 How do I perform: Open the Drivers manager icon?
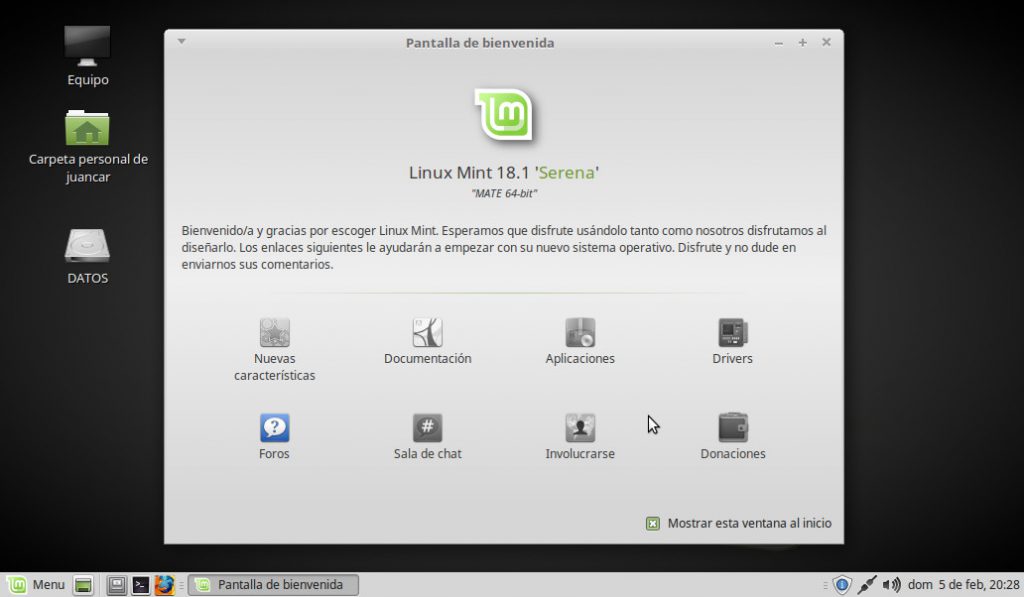pyautogui.click(x=733, y=333)
